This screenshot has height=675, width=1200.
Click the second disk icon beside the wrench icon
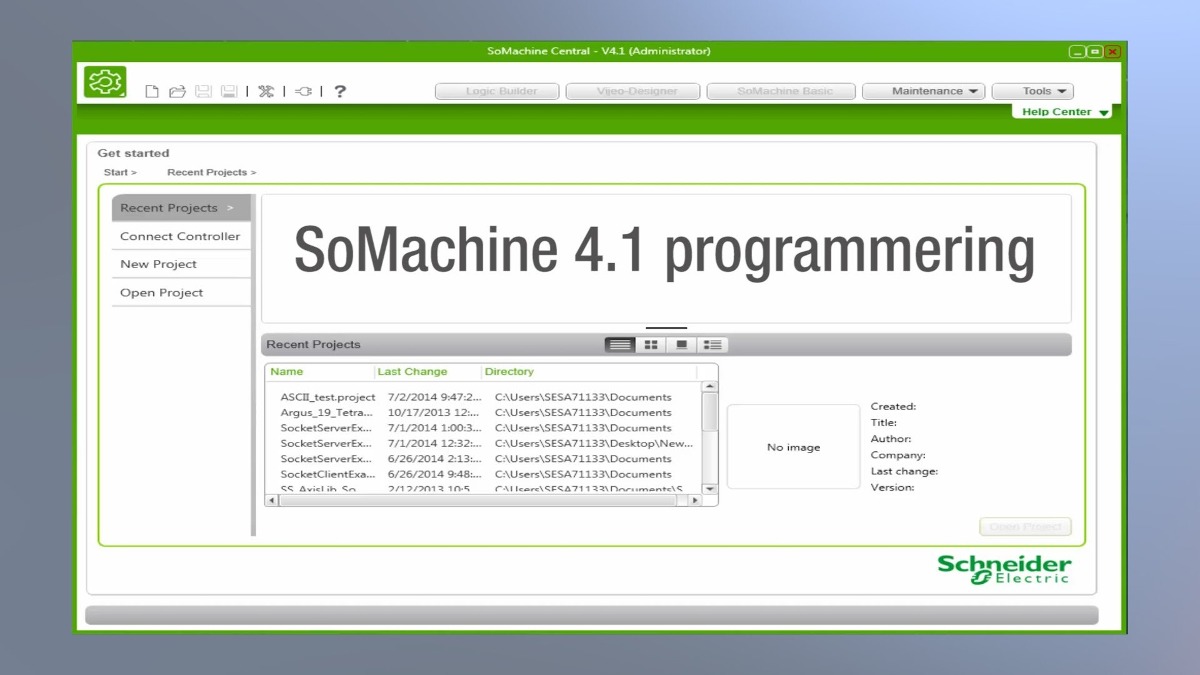pos(228,91)
